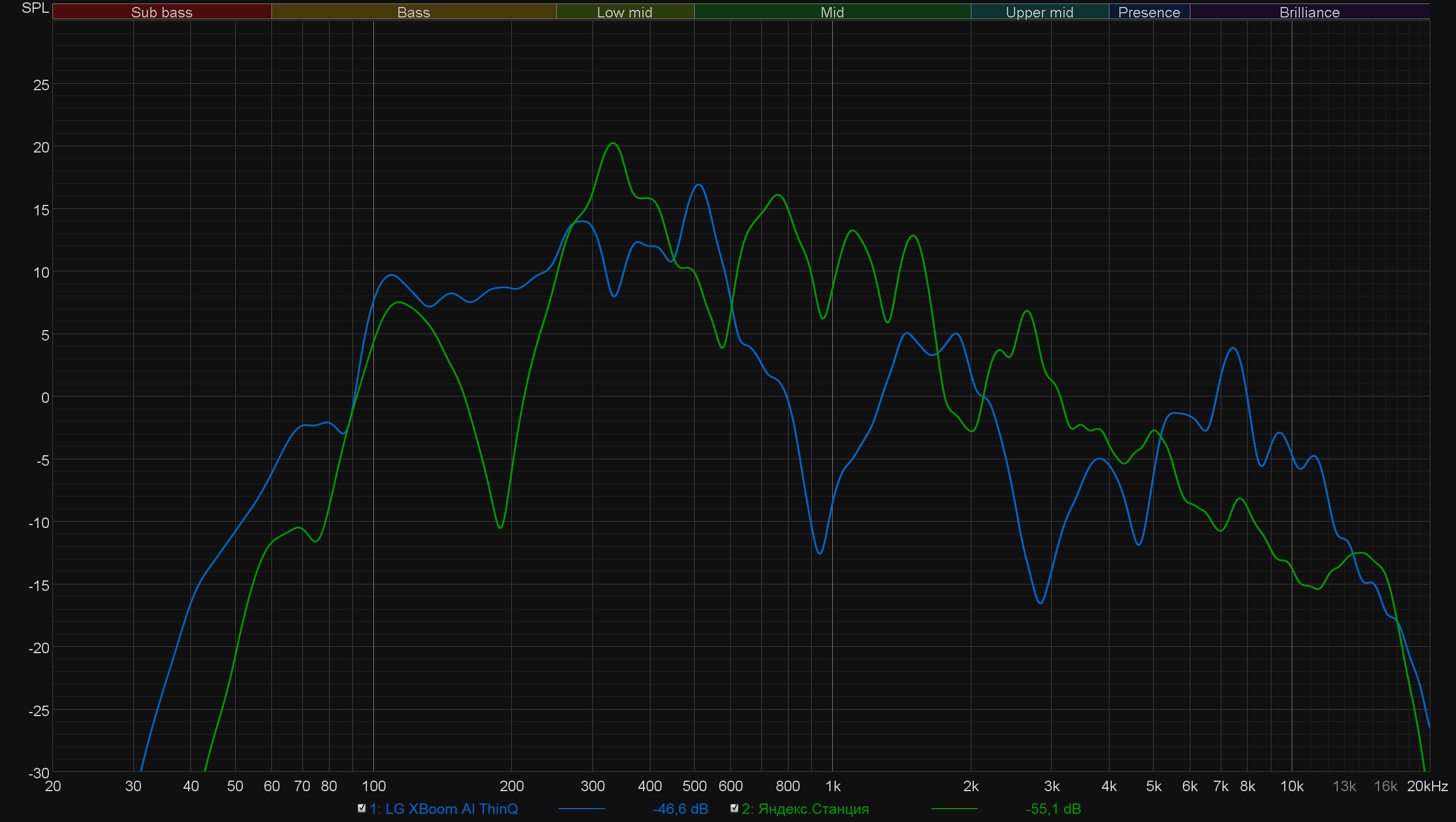This screenshot has width=1456, height=822.
Task: Click the Sub bass band header
Action: coord(162,12)
